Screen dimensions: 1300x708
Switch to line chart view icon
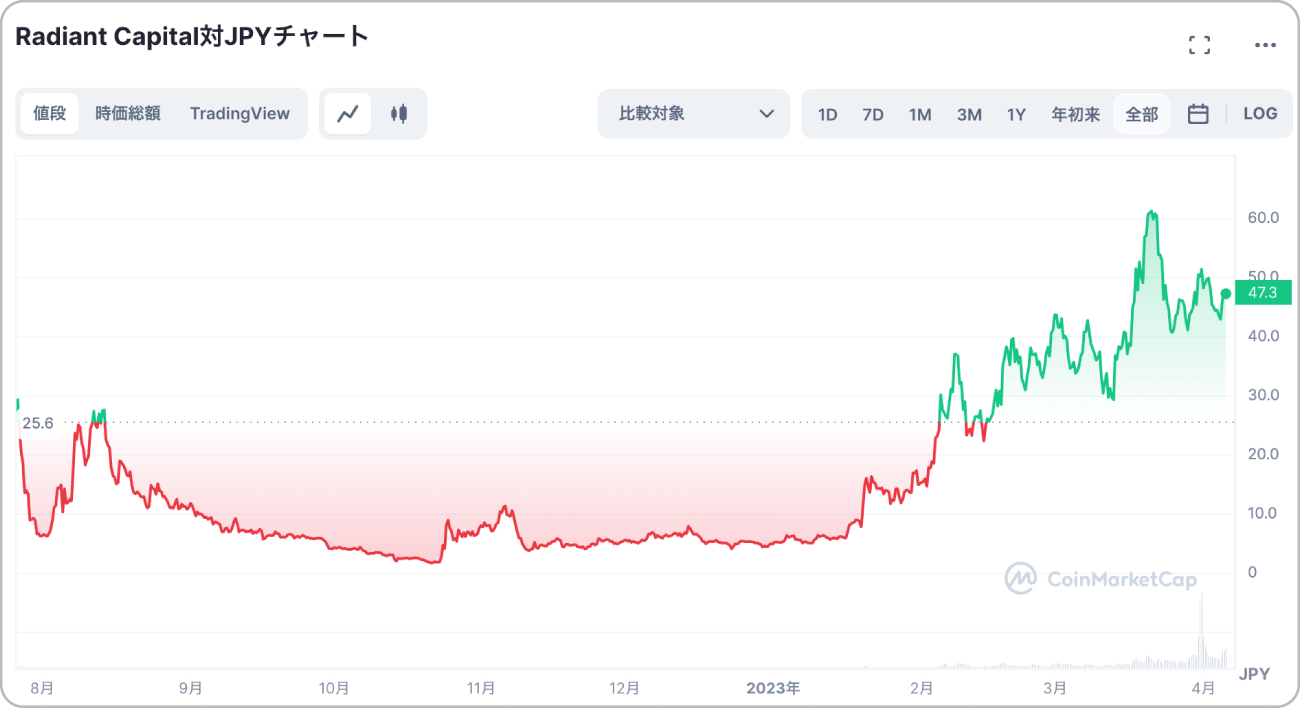tap(348, 114)
